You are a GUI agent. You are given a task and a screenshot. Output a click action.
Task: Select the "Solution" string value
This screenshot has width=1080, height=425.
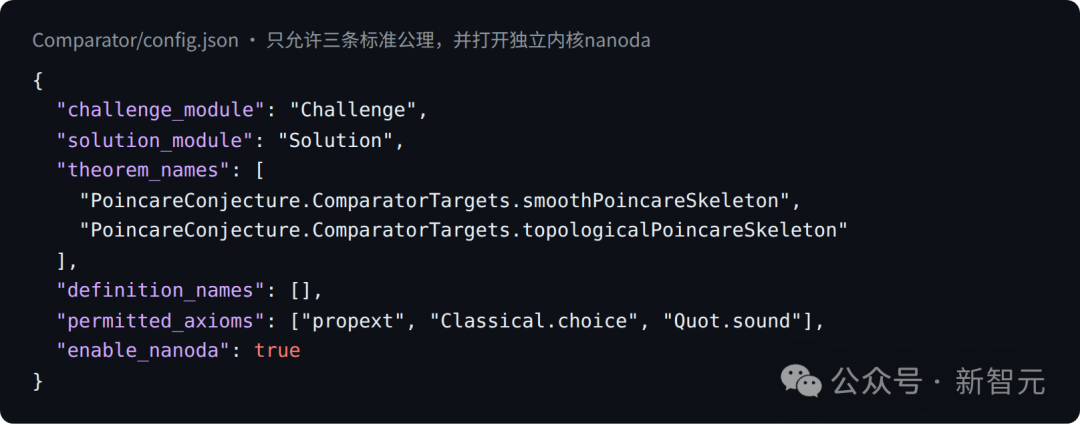(335, 141)
